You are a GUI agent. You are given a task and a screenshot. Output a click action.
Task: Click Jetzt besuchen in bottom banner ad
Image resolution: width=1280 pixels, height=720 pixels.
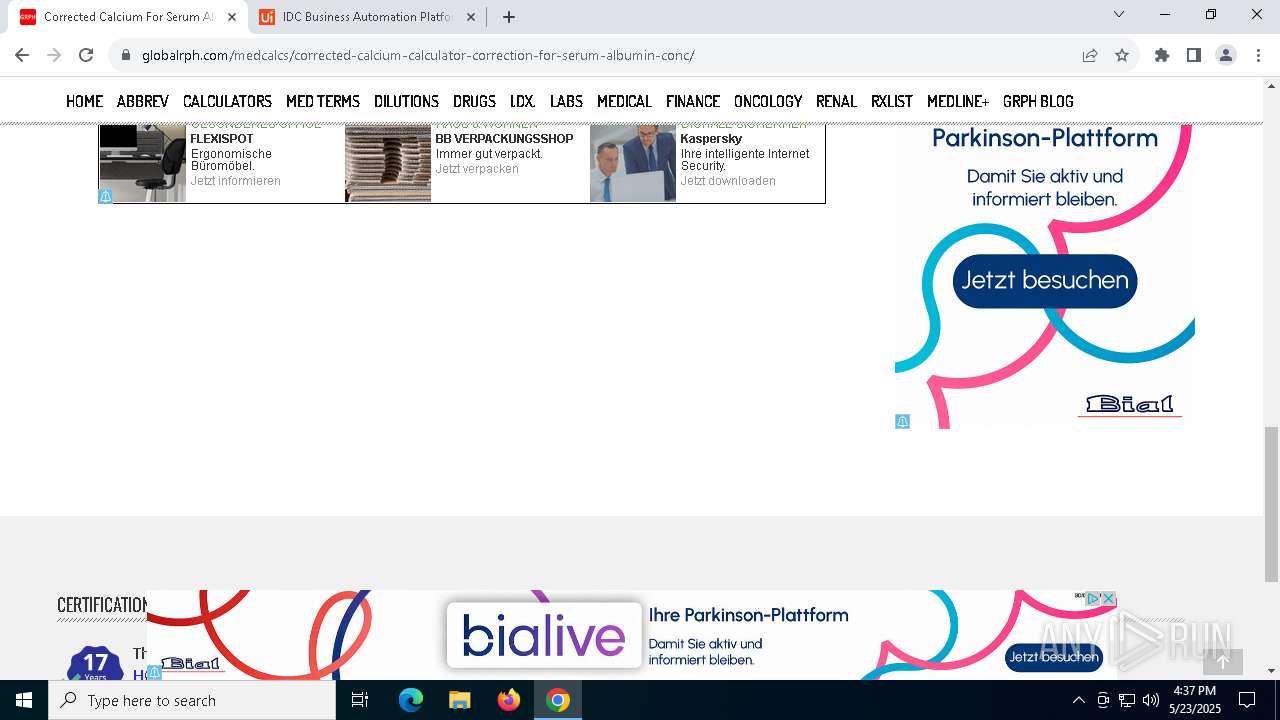pyautogui.click(x=1054, y=657)
